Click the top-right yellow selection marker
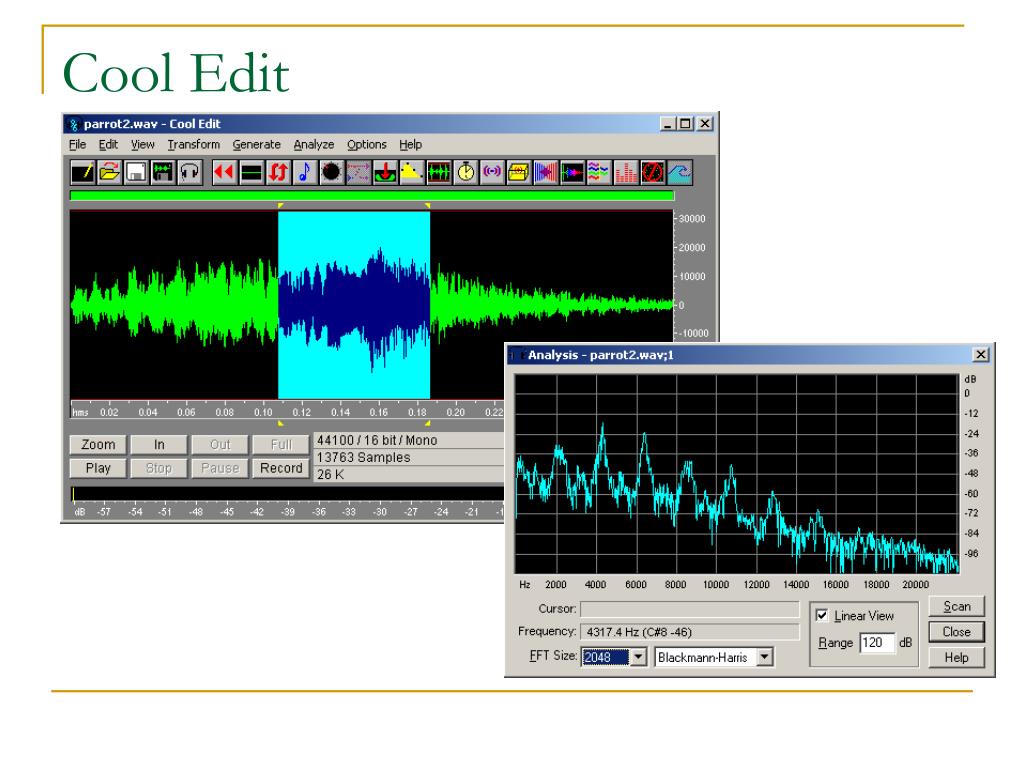 tap(428, 206)
